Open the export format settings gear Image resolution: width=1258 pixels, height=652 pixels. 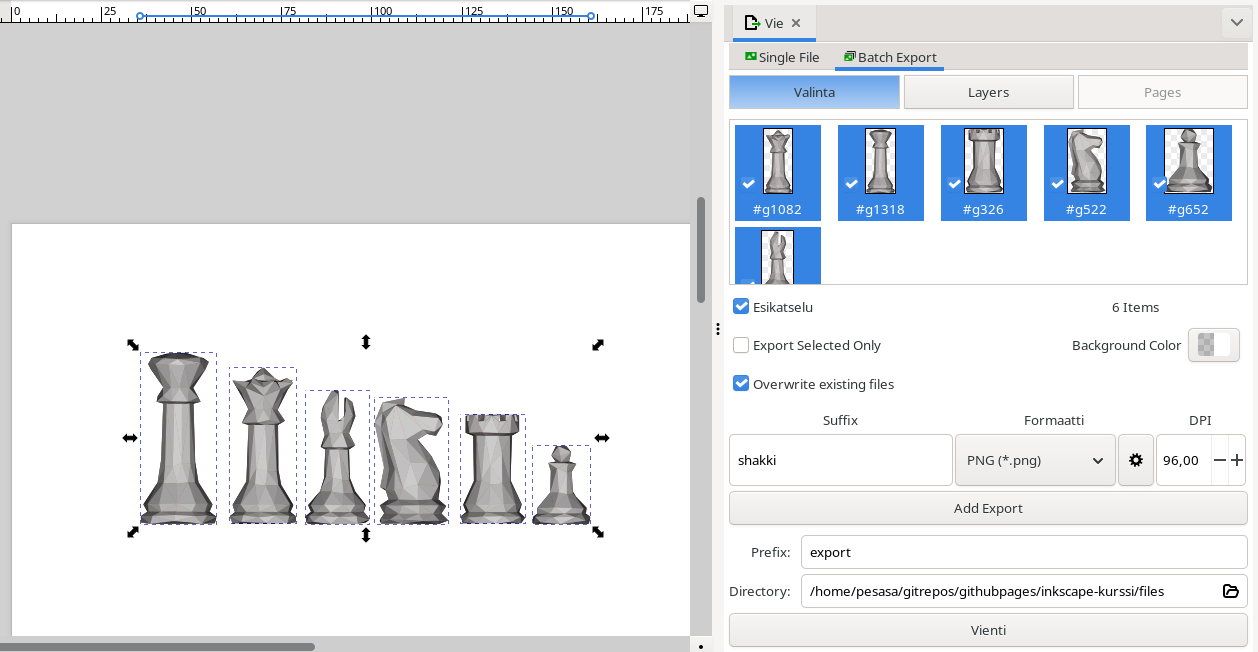click(1135, 460)
